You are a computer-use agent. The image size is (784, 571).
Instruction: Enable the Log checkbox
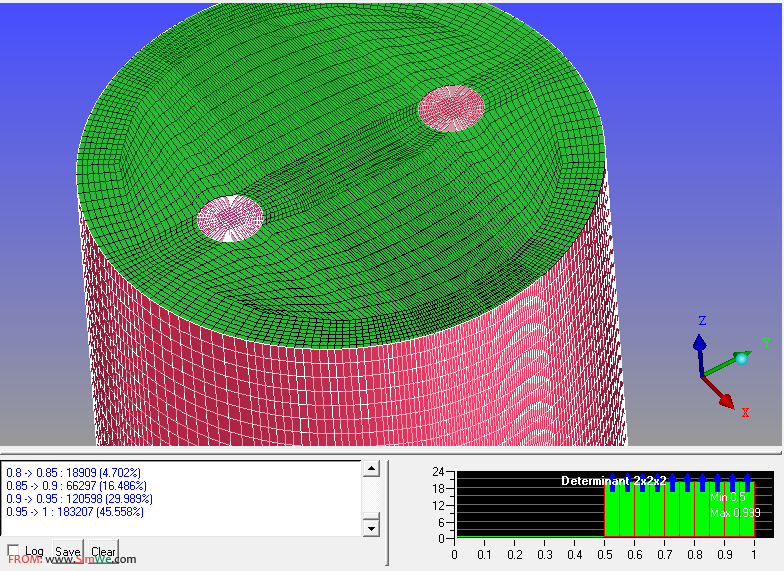13,551
